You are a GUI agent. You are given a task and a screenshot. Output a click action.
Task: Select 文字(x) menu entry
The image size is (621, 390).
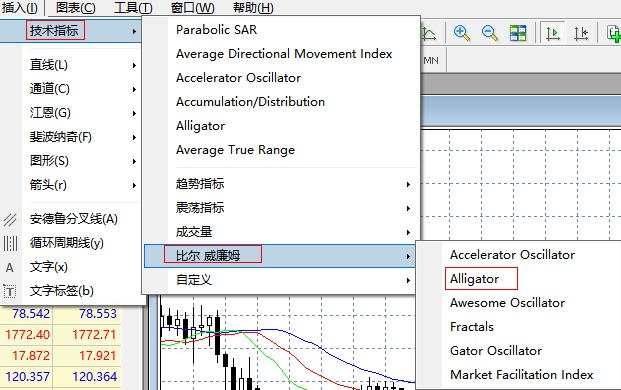(49, 267)
